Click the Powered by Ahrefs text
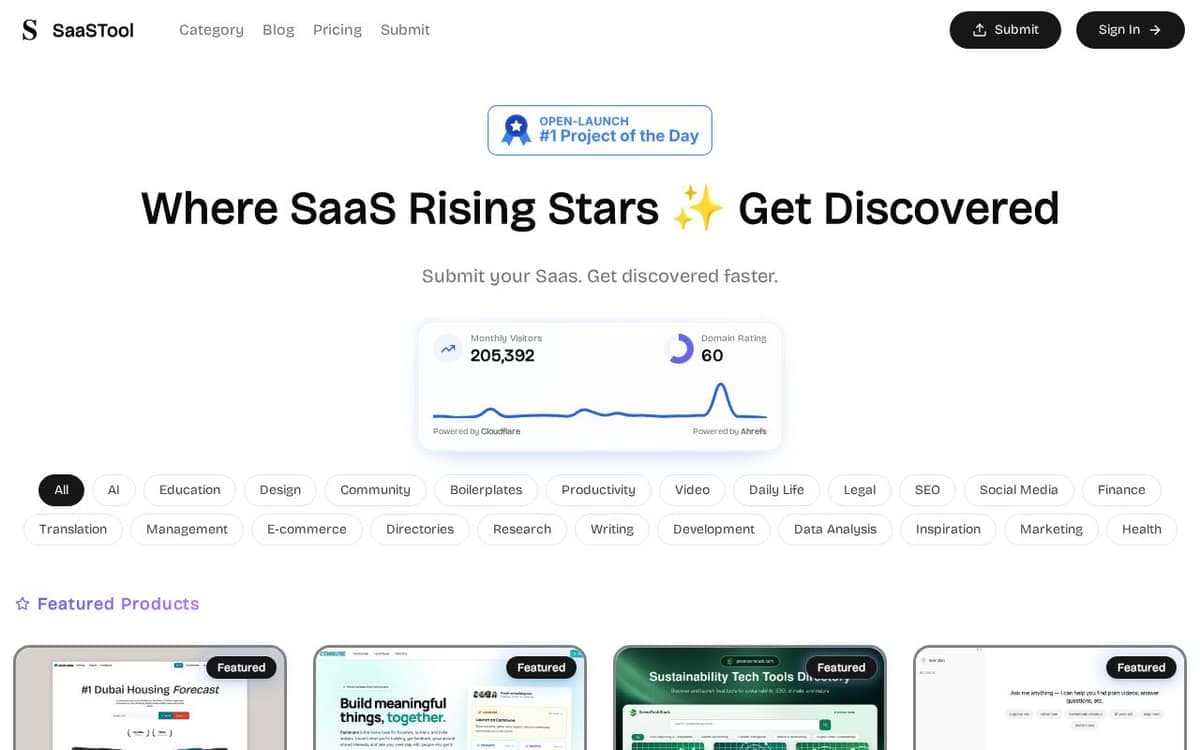This screenshot has width=1200, height=750. pos(730,432)
